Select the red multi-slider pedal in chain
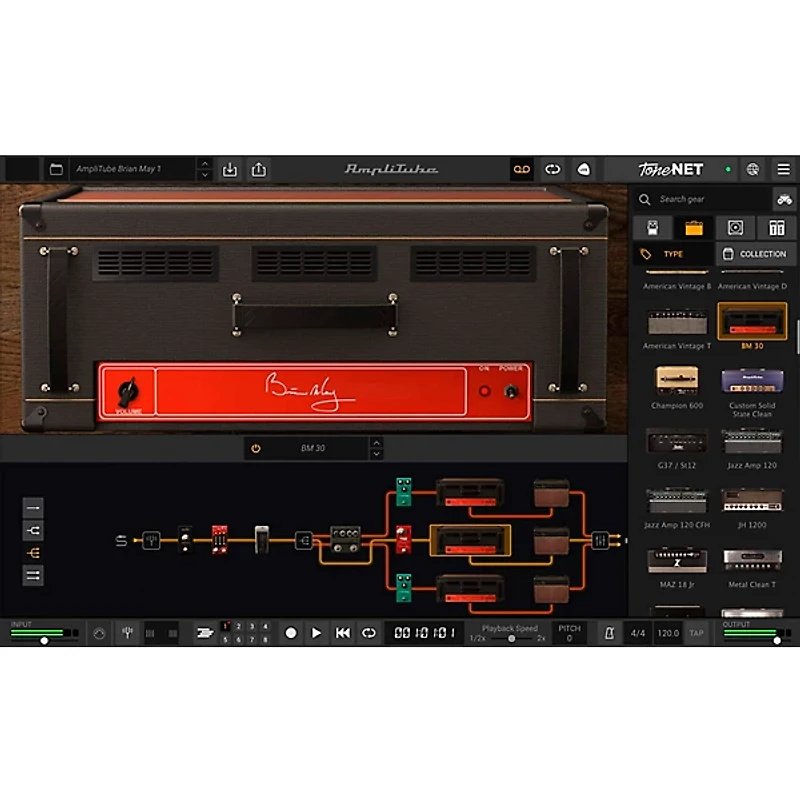 (x=219, y=540)
